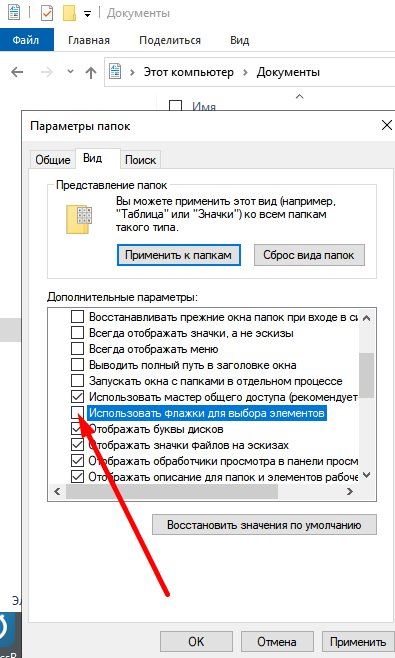Confirm with the OK button
This screenshot has width=395, height=658.
196,642
